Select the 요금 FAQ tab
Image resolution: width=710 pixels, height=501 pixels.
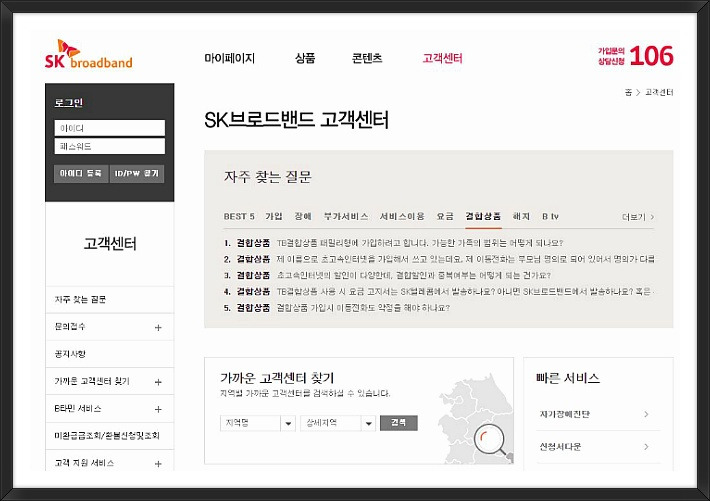[445, 217]
